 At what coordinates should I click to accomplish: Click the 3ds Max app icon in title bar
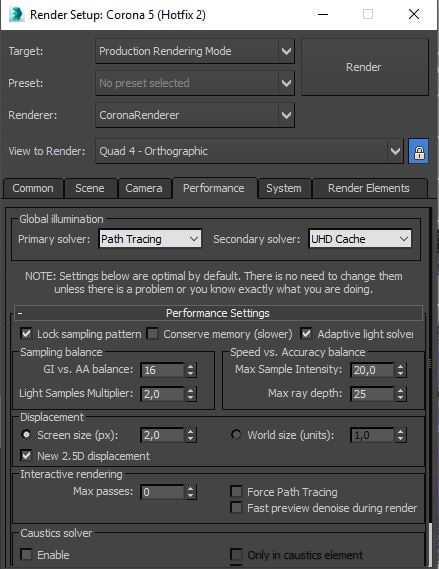[16, 15]
